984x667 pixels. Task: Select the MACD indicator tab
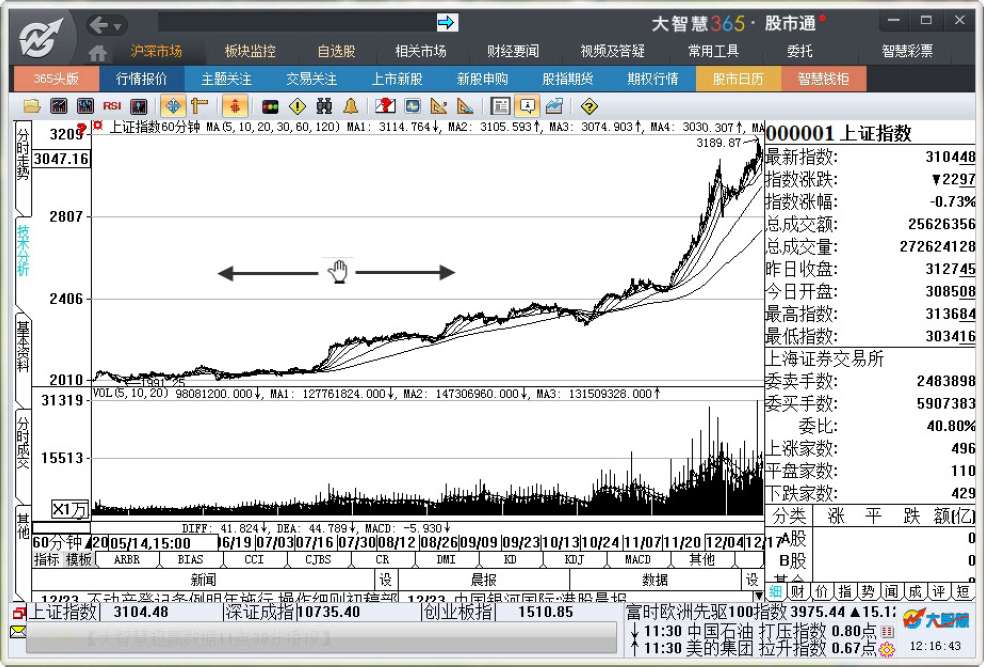click(638, 559)
